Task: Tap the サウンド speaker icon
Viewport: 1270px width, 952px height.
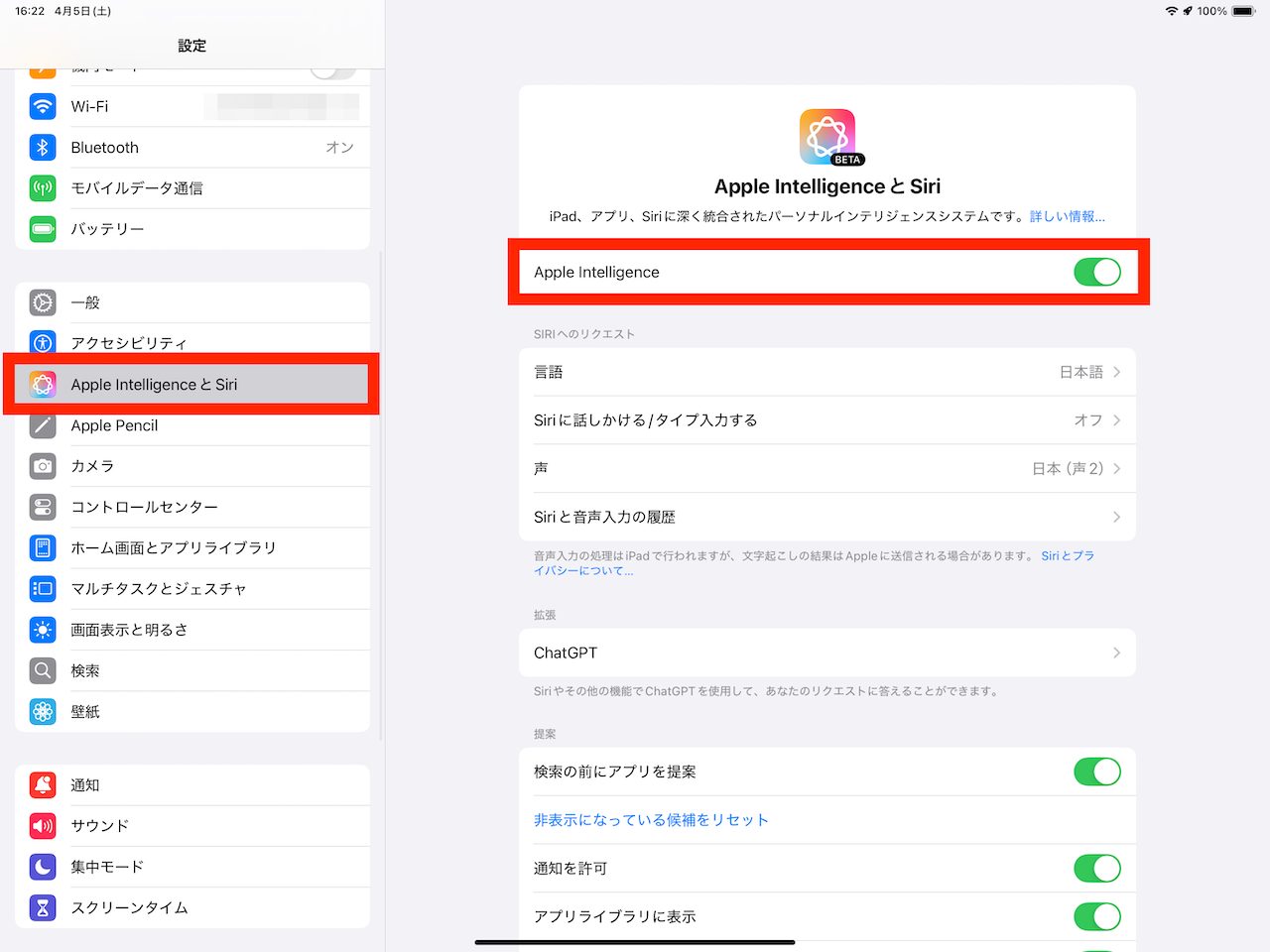Action: click(x=43, y=825)
